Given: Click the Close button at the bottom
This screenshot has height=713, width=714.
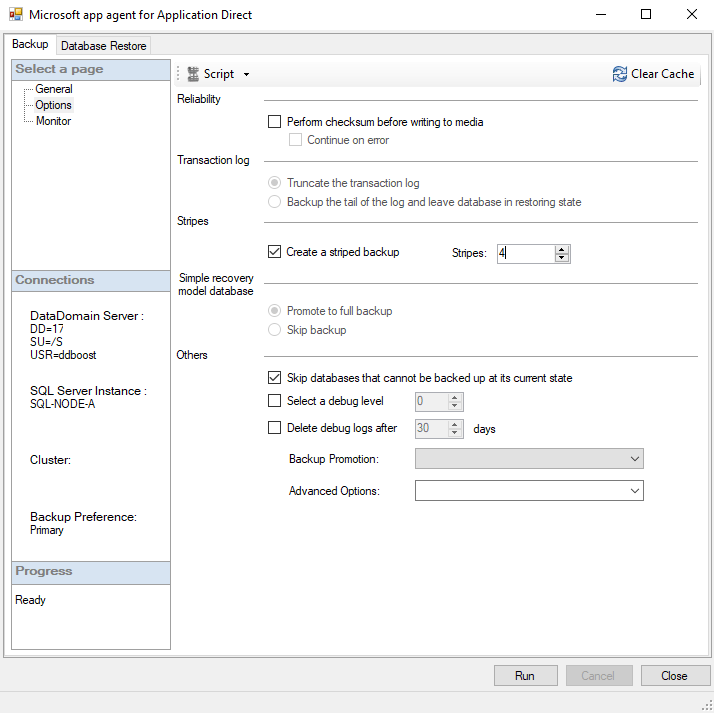Looking at the screenshot, I should click(x=675, y=676).
